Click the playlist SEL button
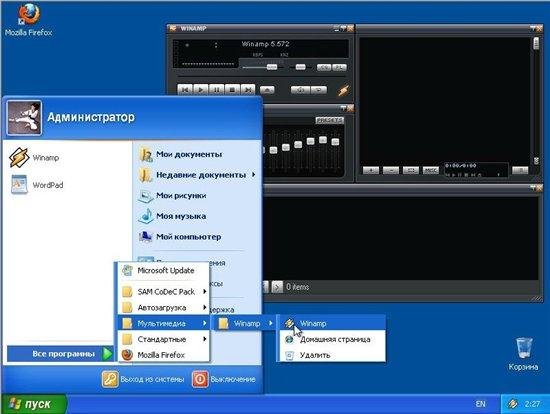This screenshot has height=414, width=550. click(411, 171)
